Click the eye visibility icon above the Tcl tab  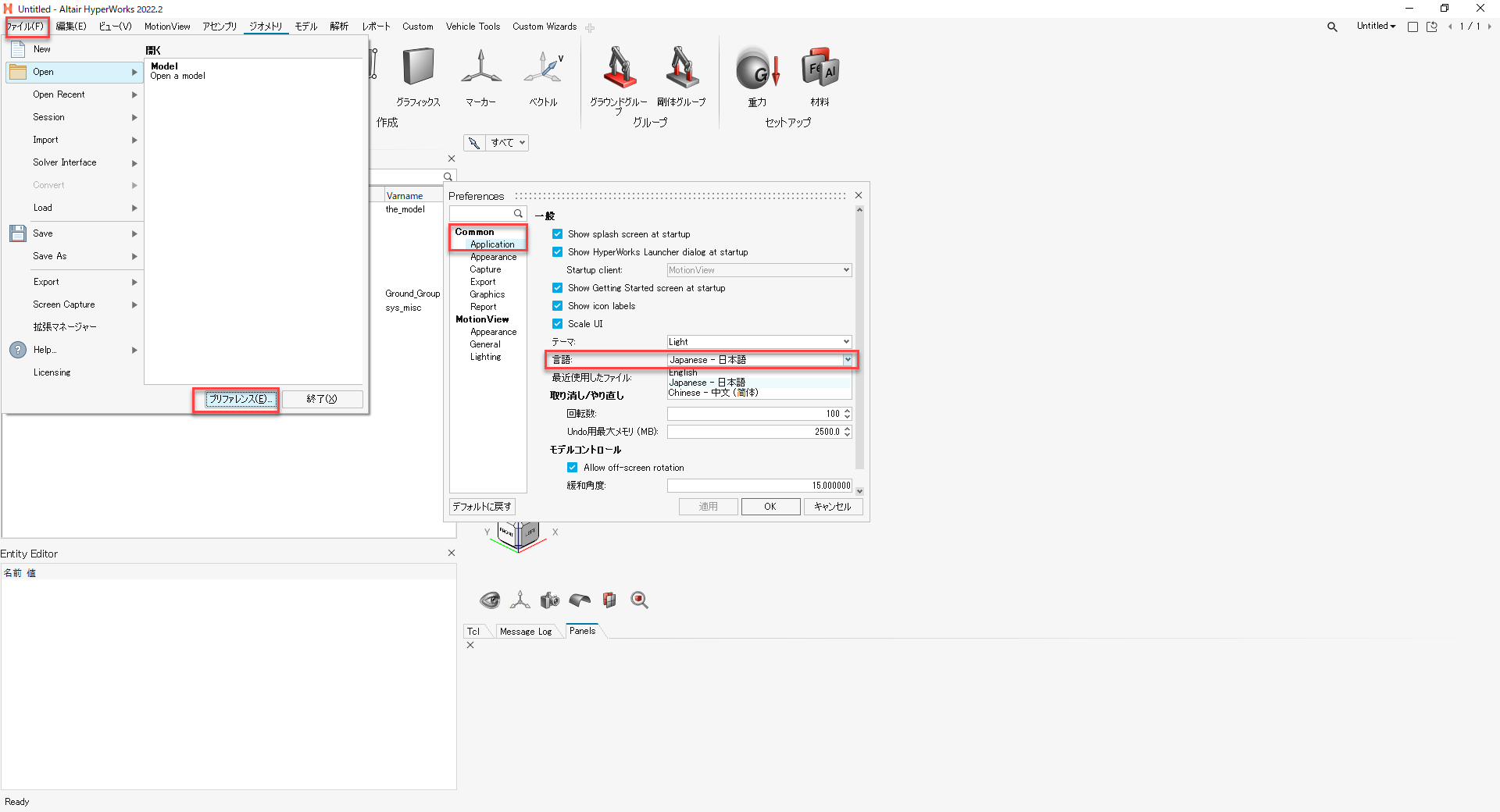(x=490, y=600)
